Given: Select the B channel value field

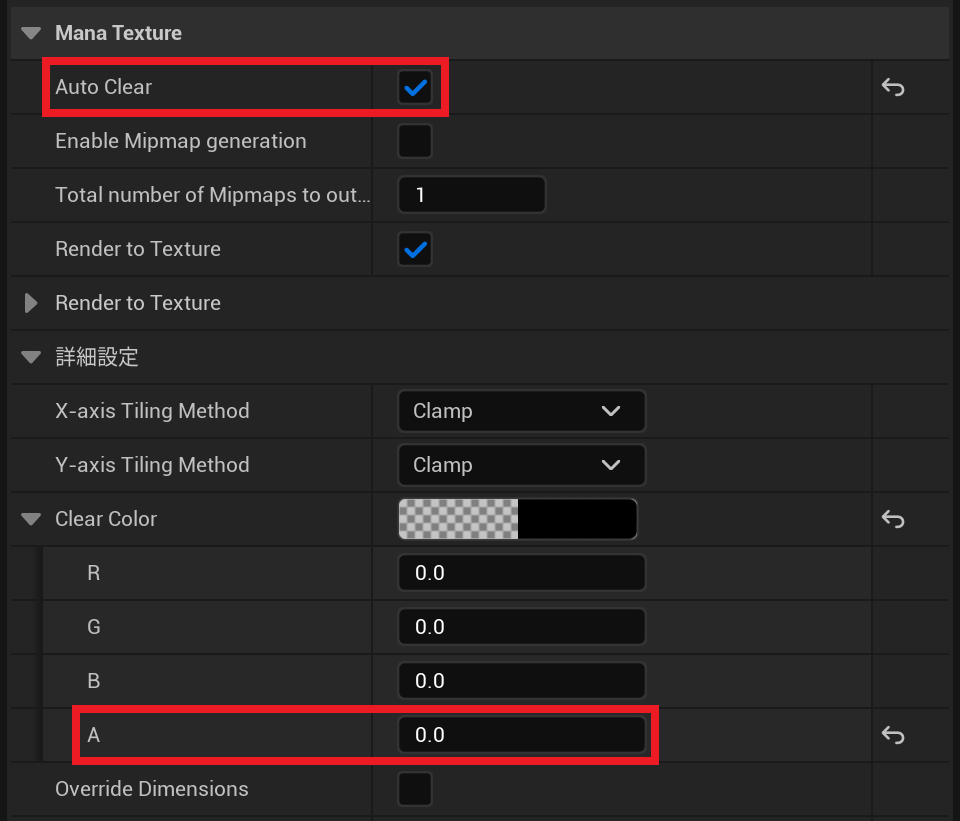Looking at the screenshot, I should pyautogui.click(x=521, y=681).
